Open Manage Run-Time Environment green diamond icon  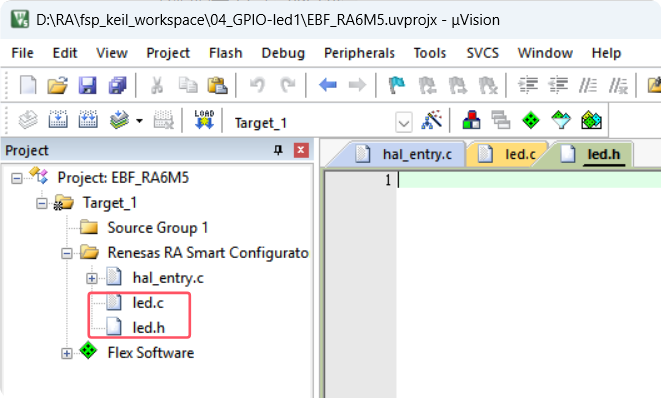pyautogui.click(x=531, y=120)
